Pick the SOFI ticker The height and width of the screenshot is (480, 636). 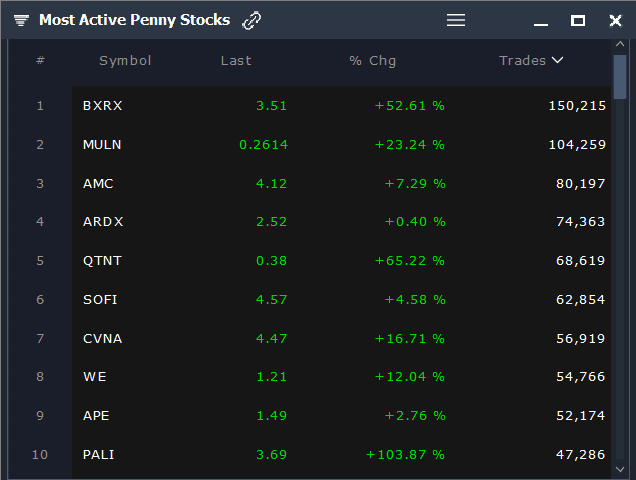pyautogui.click(x=100, y=300)
